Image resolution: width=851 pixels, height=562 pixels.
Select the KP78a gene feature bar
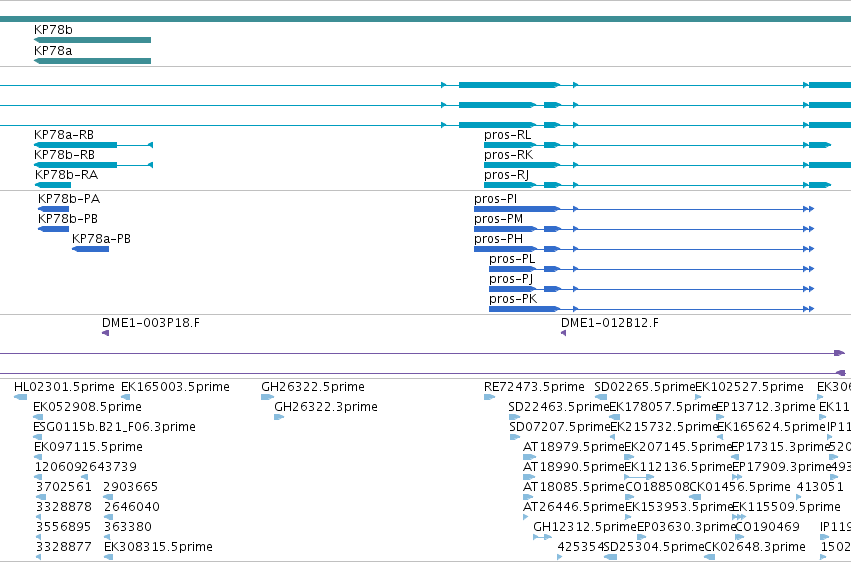[x=92, y=61]
